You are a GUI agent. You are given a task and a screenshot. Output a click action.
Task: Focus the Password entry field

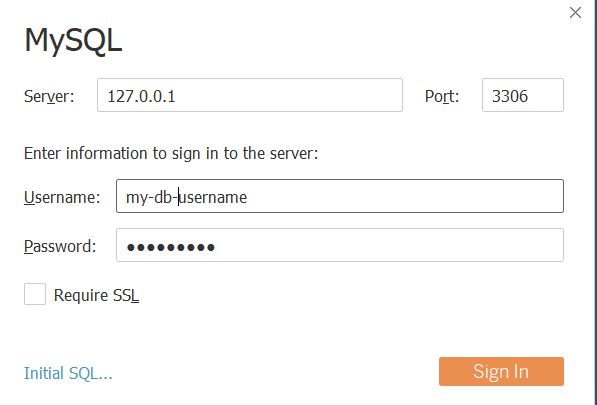point(340,245)
